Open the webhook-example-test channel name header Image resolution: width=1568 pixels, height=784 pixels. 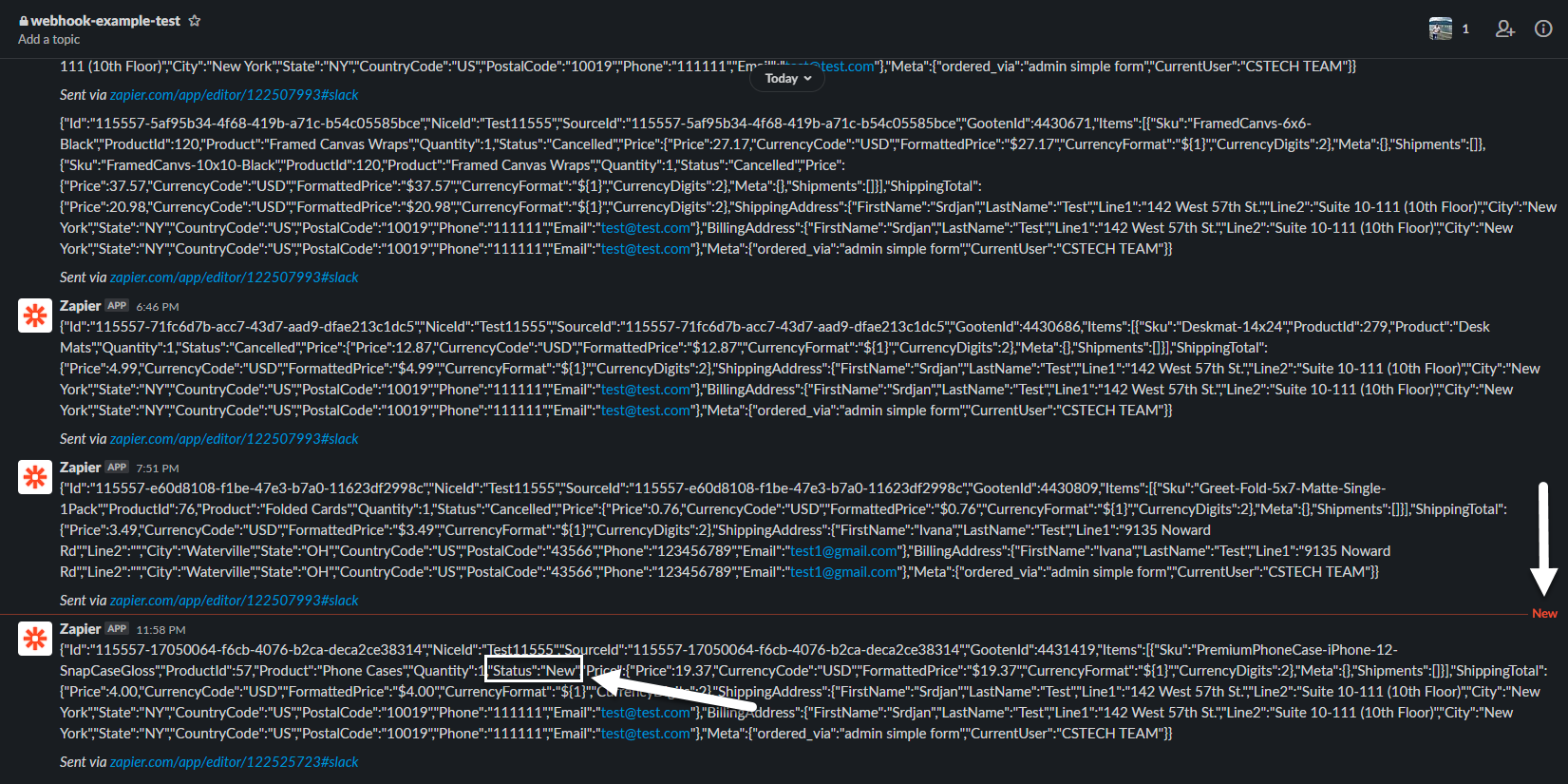[x=100, y=21]
